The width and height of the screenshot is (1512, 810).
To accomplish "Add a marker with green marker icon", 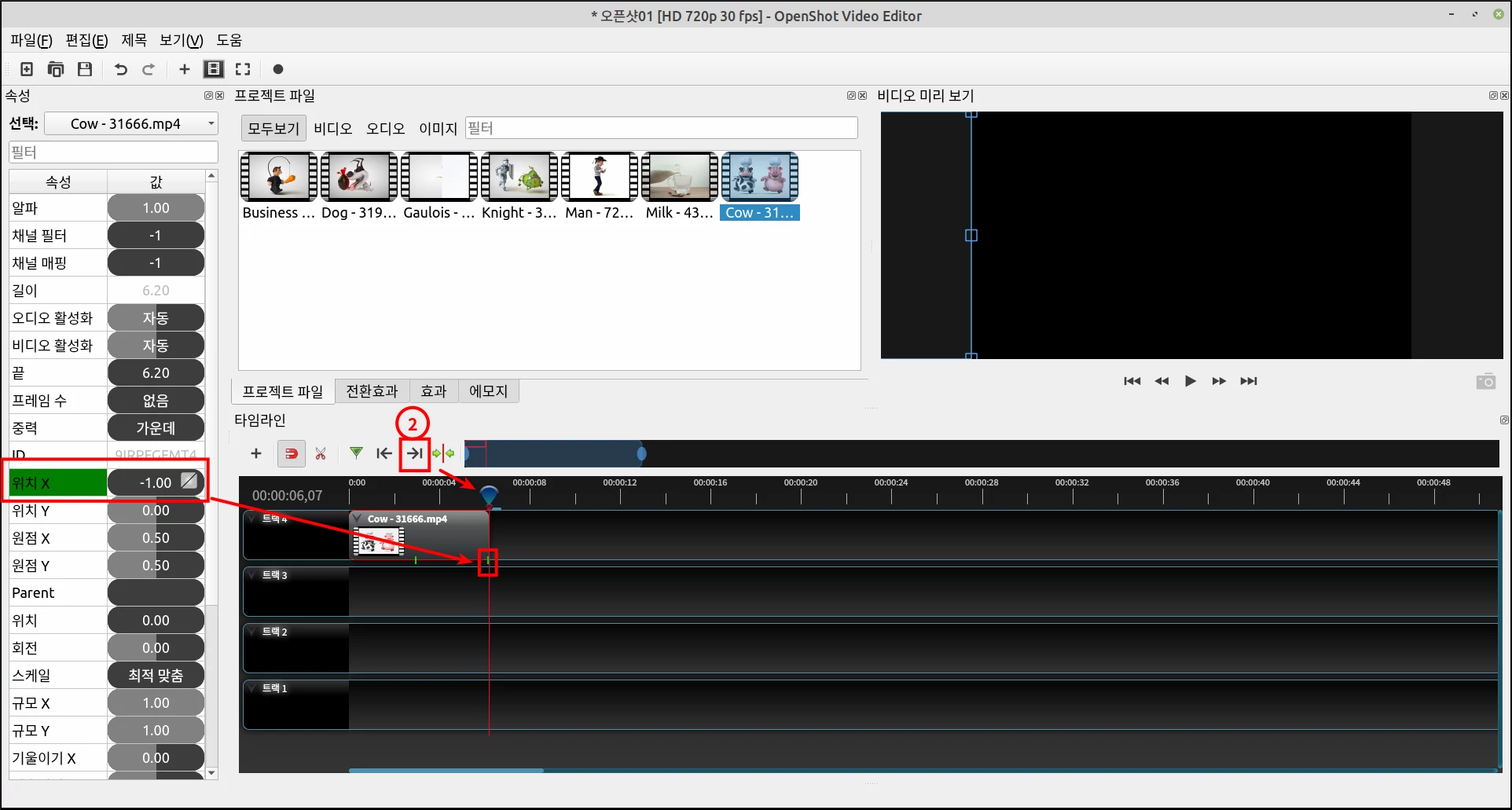I will click(x=356, y=453).
